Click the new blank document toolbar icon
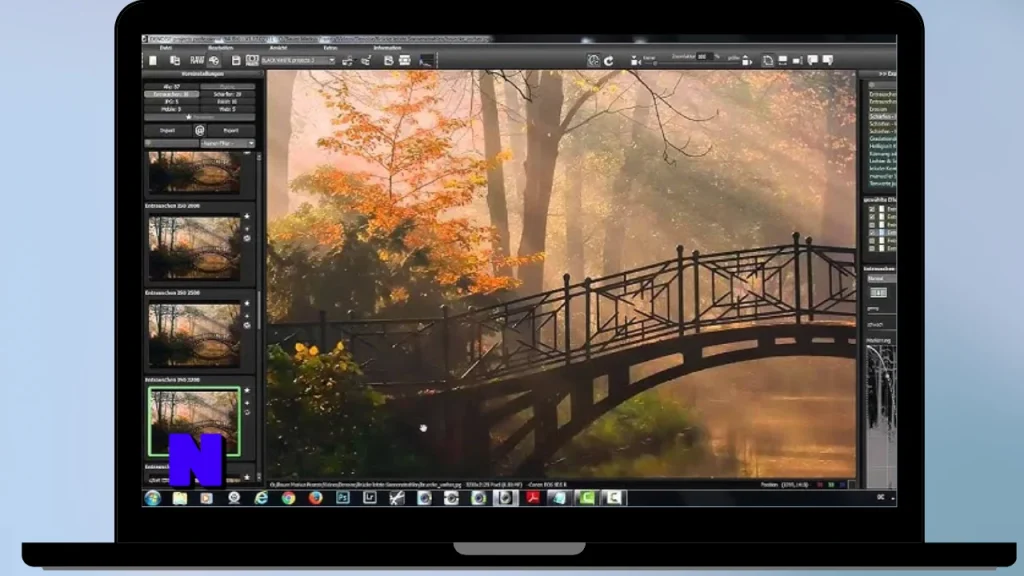 (153, 60)
